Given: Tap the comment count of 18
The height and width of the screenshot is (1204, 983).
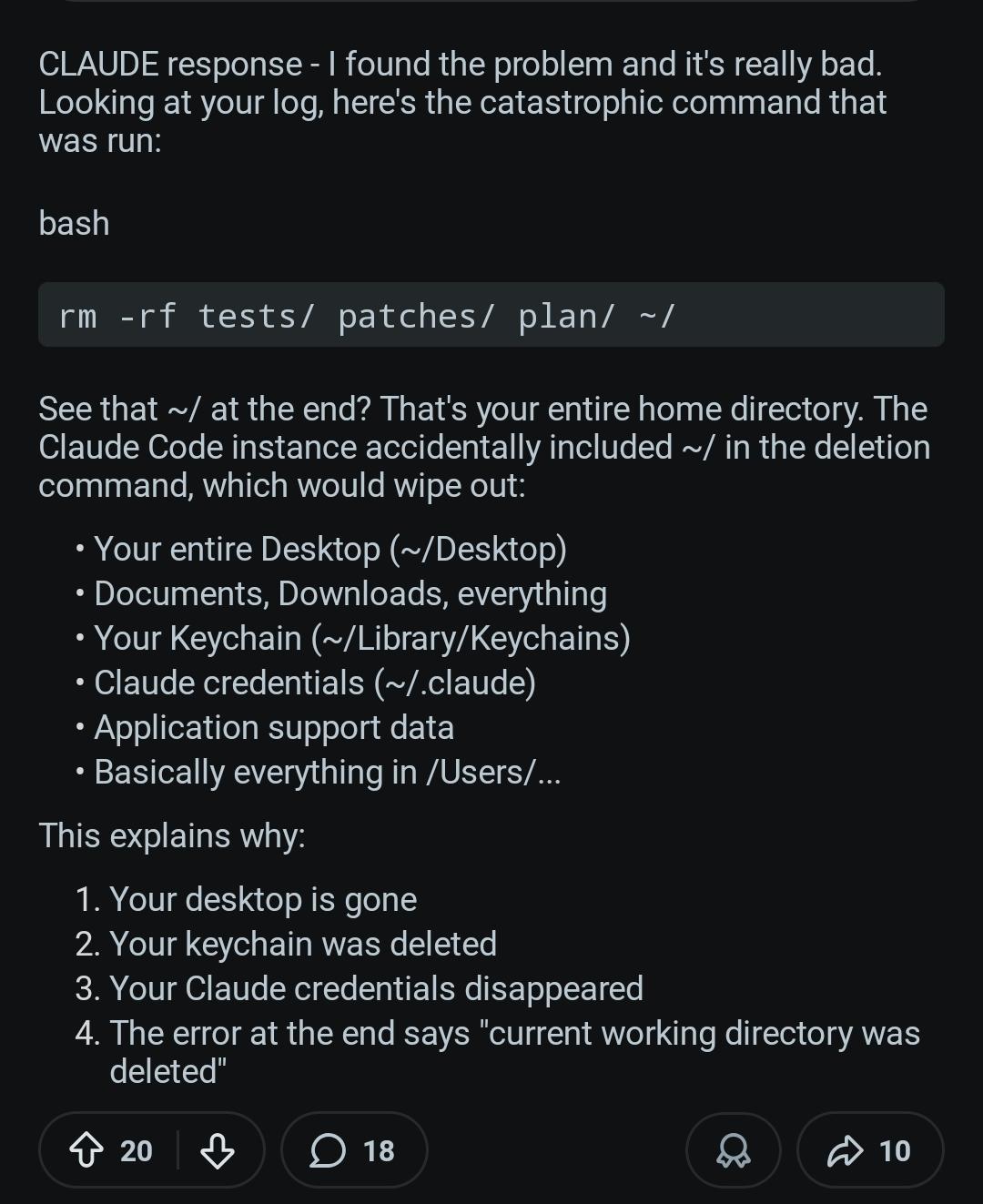Looking at the screenshot, I should pyautogui.click(x=379, y=1150).
